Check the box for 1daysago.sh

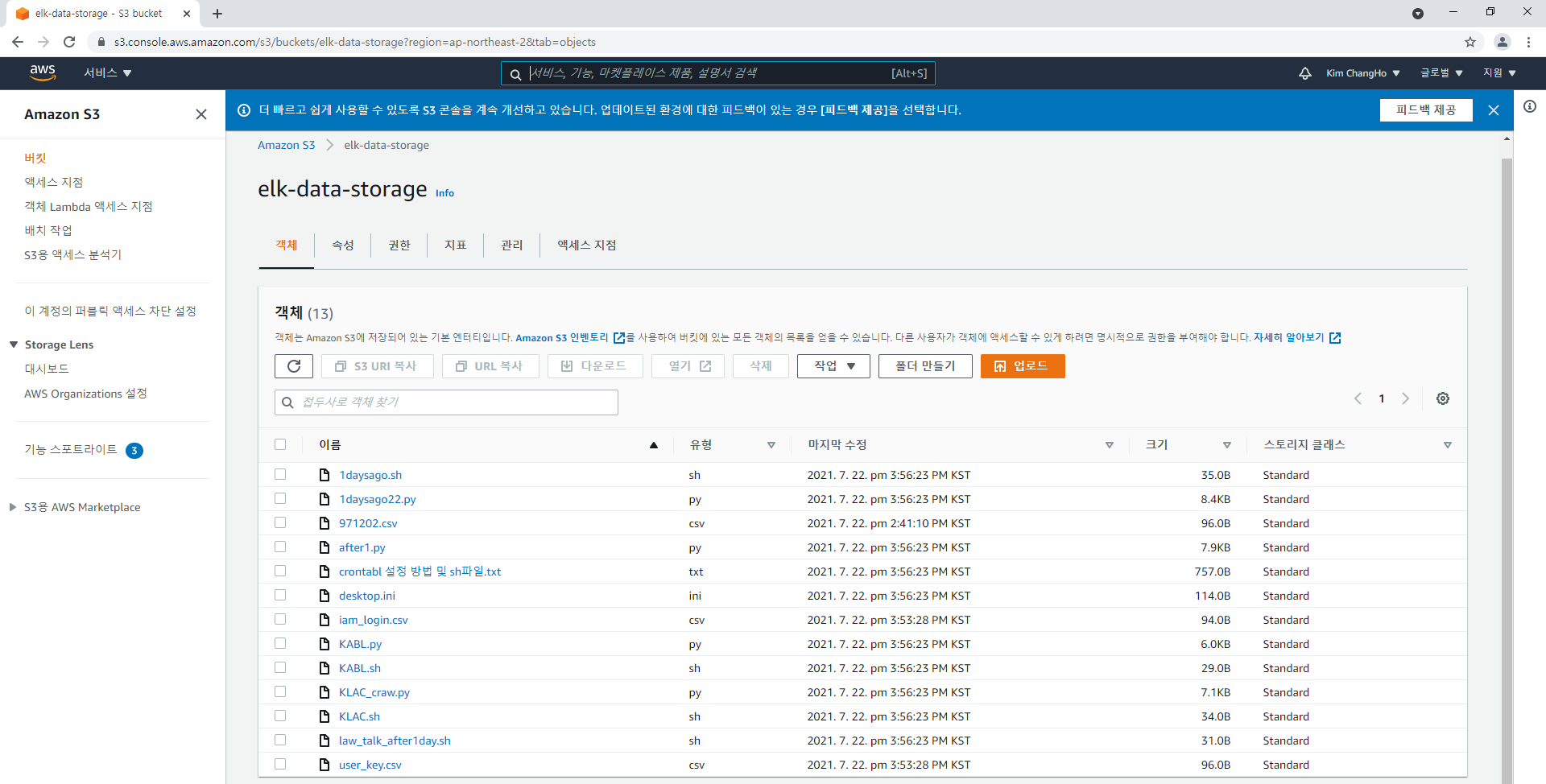[280, 474]
